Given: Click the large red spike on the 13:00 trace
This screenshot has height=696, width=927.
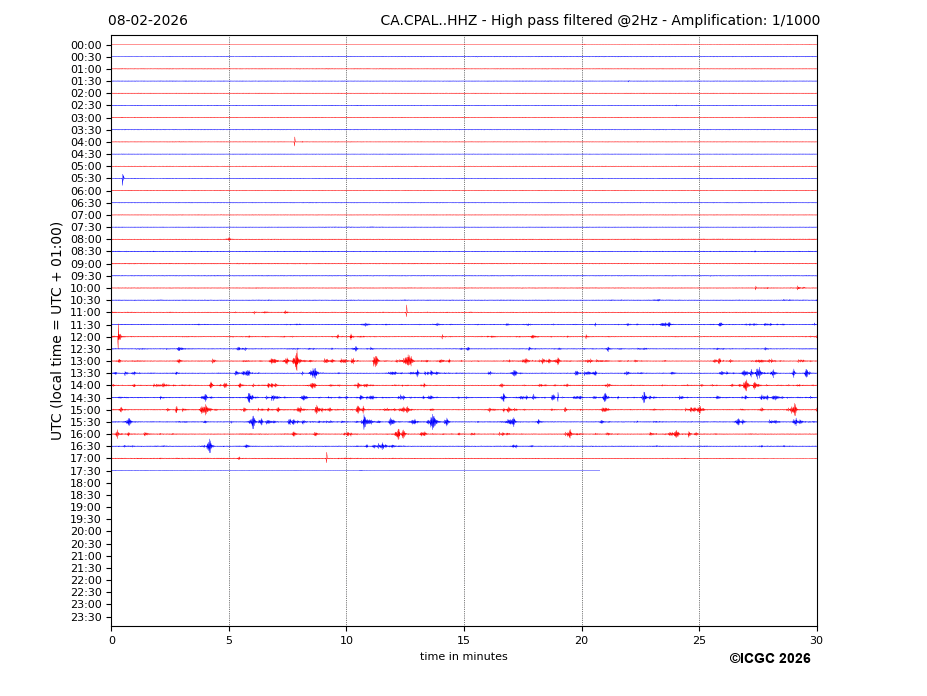Looking at the screenshot, I should tap(295, 361).
